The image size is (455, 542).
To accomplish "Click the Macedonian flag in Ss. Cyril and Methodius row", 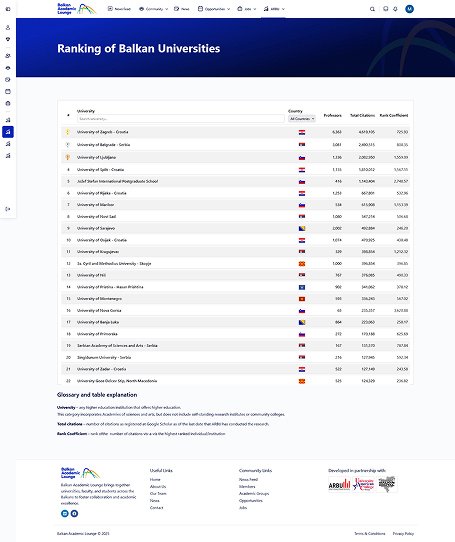I will [x=302, y=264].
